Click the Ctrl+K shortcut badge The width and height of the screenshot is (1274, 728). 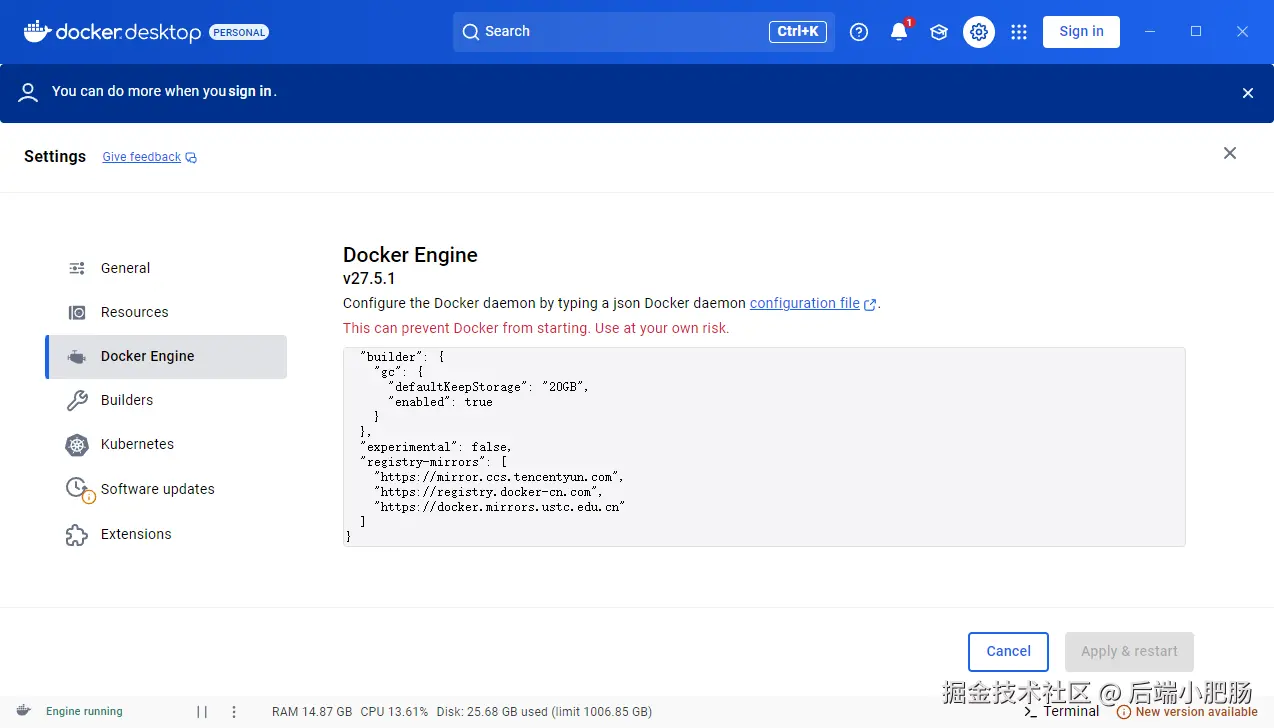coord(798,32)
